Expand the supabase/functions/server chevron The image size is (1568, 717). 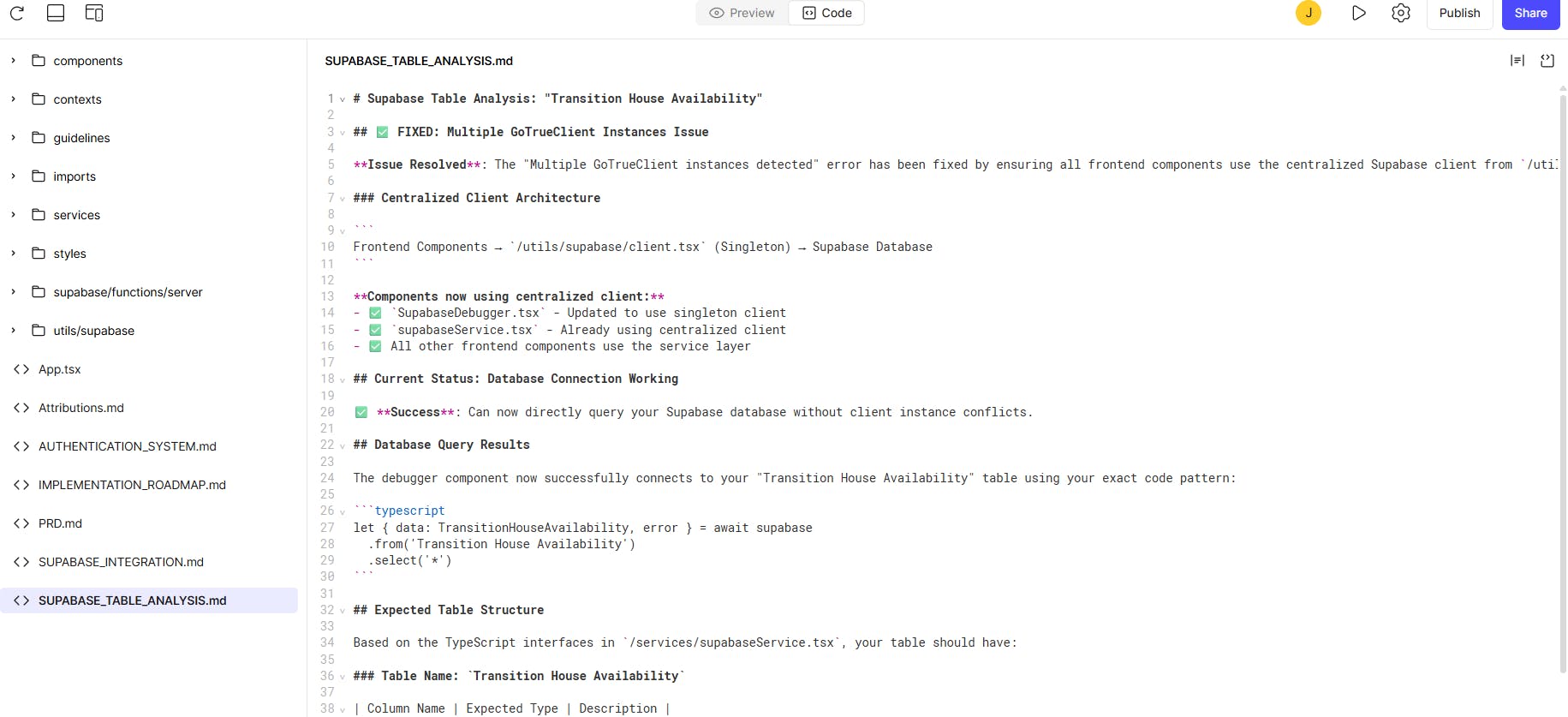coord(13,292)
